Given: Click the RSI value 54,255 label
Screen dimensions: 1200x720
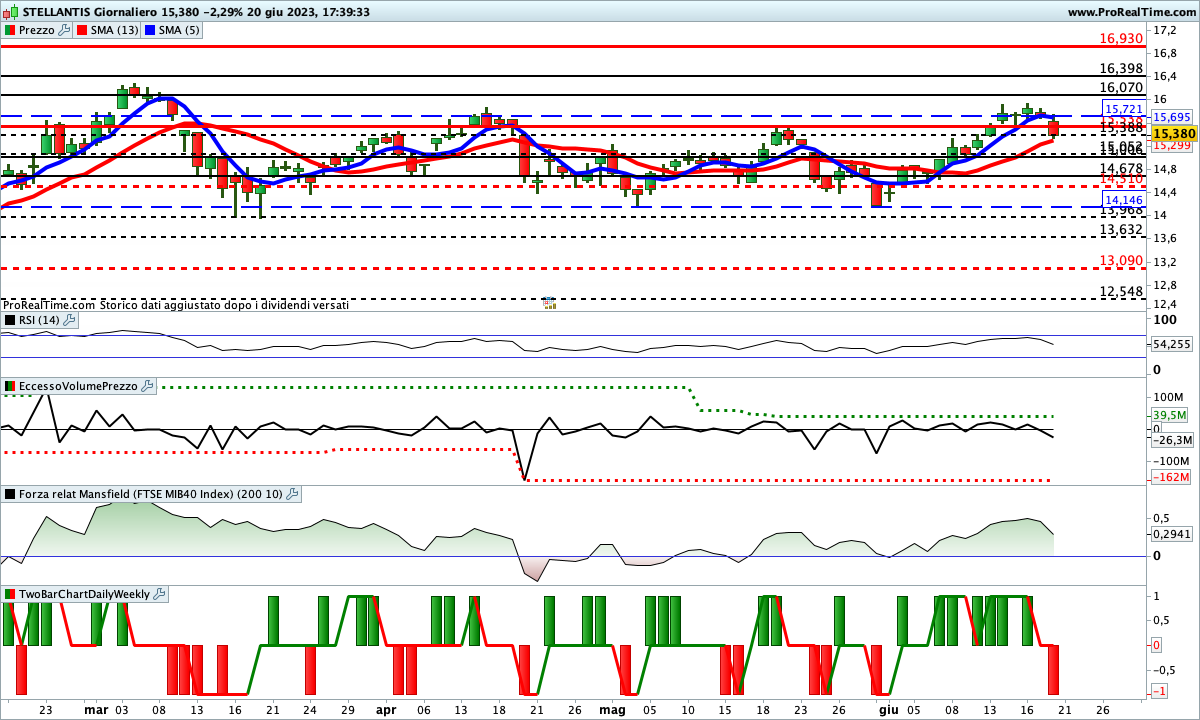Looking at the screenshot, I should click(1172, 344).
